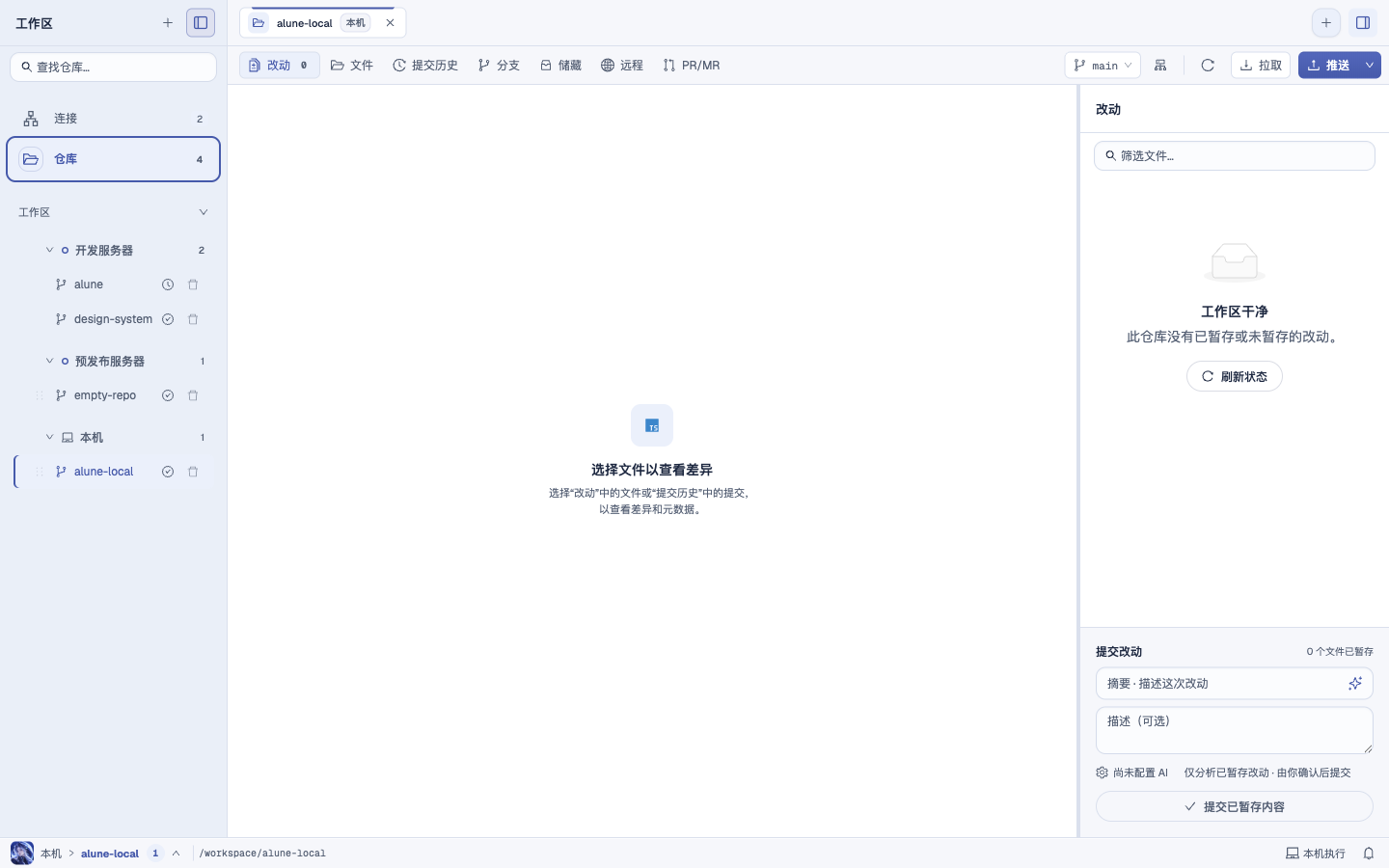1389x868 pixels.
Task: Click the AI sparkle generate icon
Action: (1355, 684)
